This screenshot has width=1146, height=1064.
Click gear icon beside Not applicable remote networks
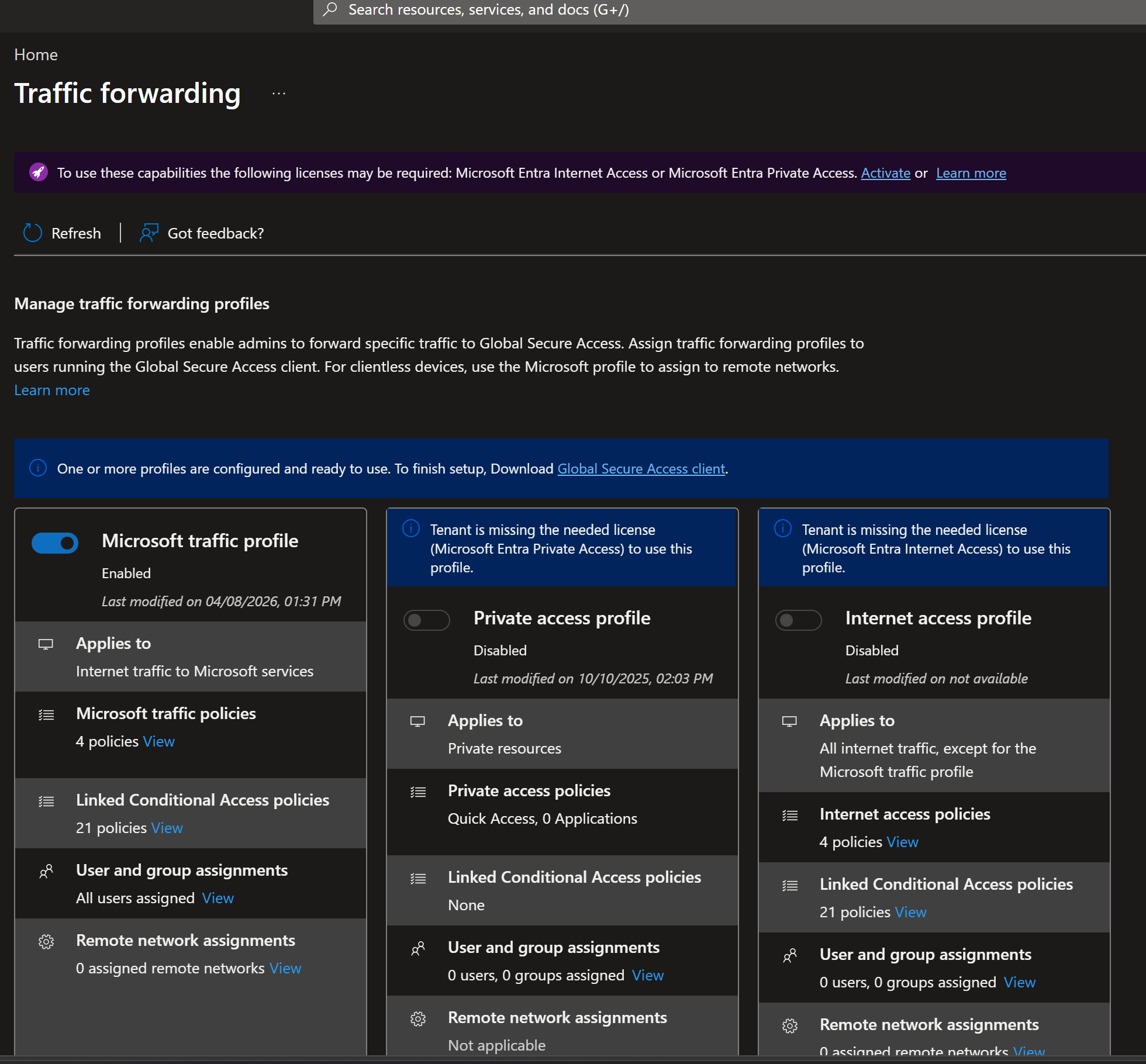418,1019
